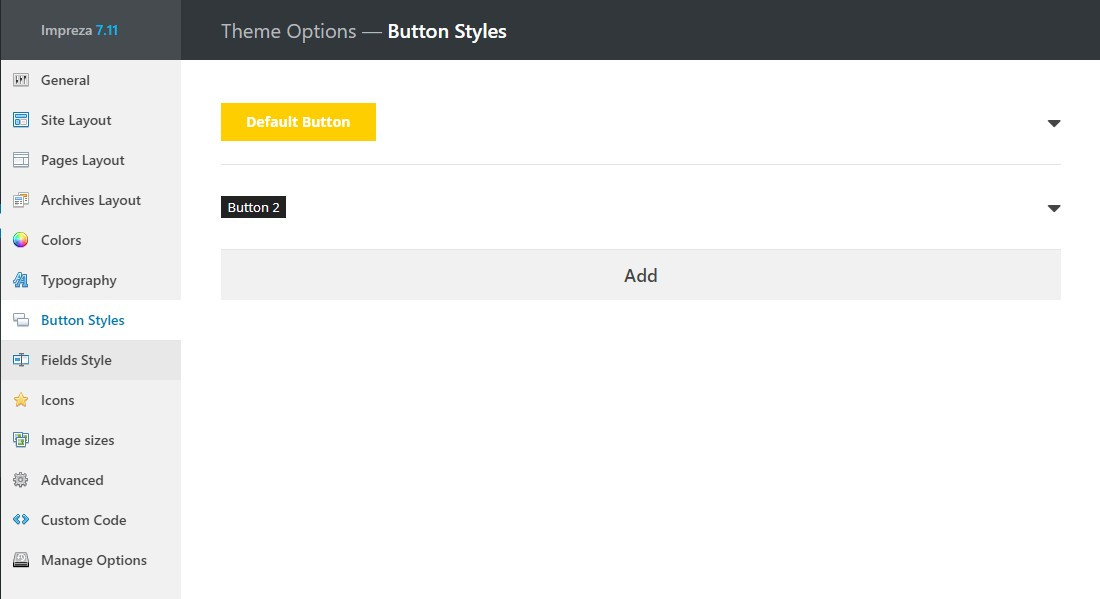The width and height of the screenshot is (1100, 599).
Task: Click Add to create new button style
Action: tap(640, 275)
